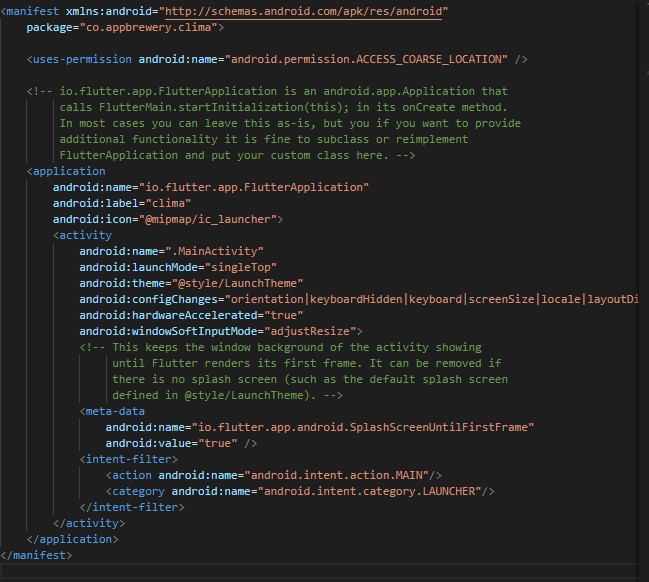Click the opening activity tag
649x582 pixels.
pos(82,235)
